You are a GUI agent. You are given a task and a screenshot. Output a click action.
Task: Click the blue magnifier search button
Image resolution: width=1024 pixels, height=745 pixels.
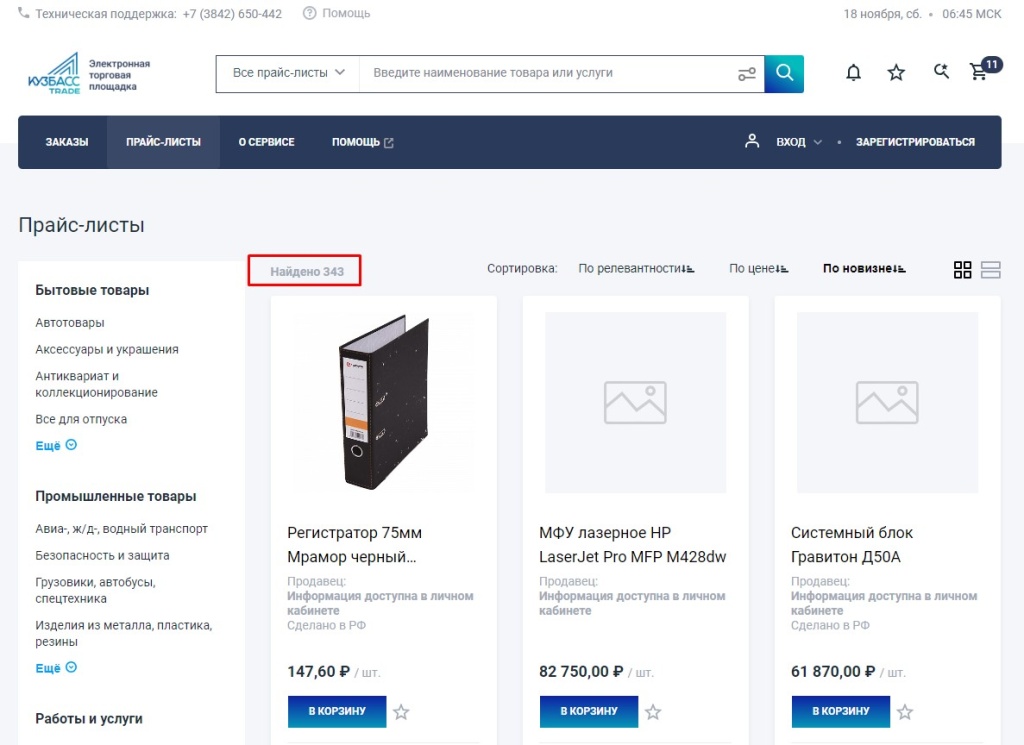(x=784, y=74)
